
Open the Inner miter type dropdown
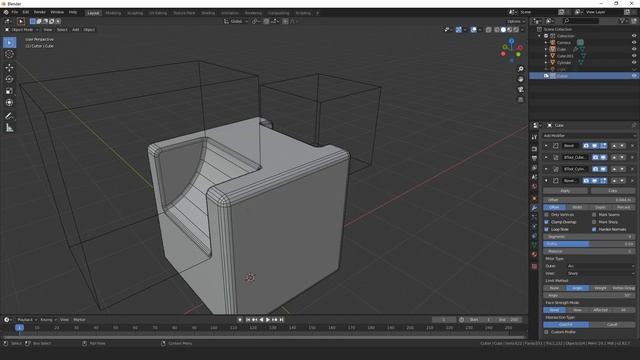[601, 273]
